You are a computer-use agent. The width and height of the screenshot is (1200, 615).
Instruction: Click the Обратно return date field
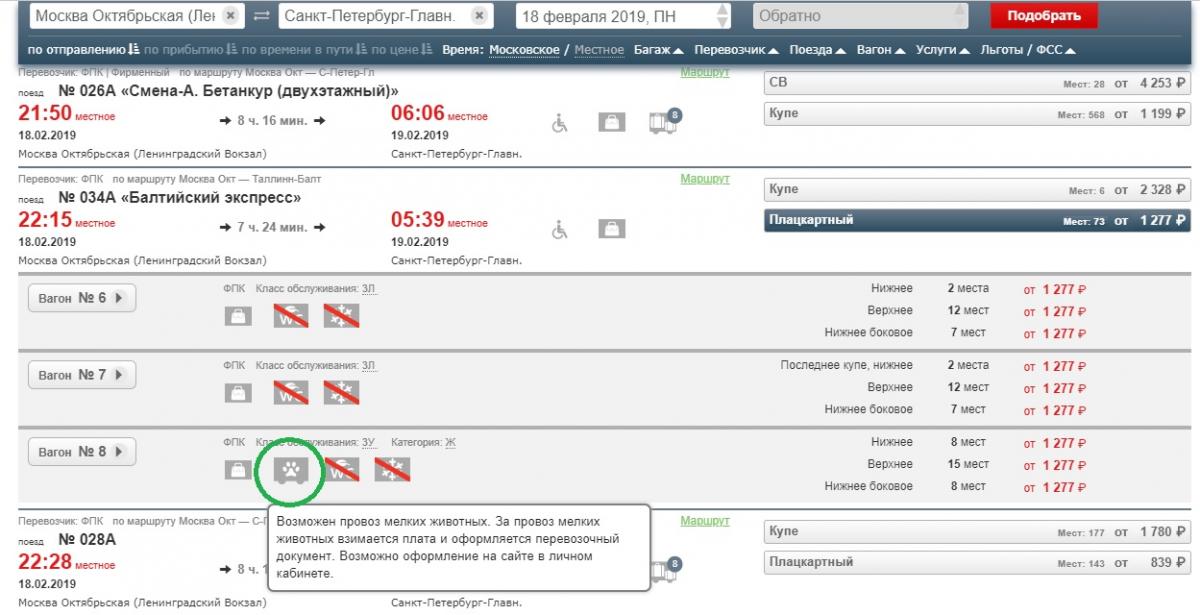(860, 17)
